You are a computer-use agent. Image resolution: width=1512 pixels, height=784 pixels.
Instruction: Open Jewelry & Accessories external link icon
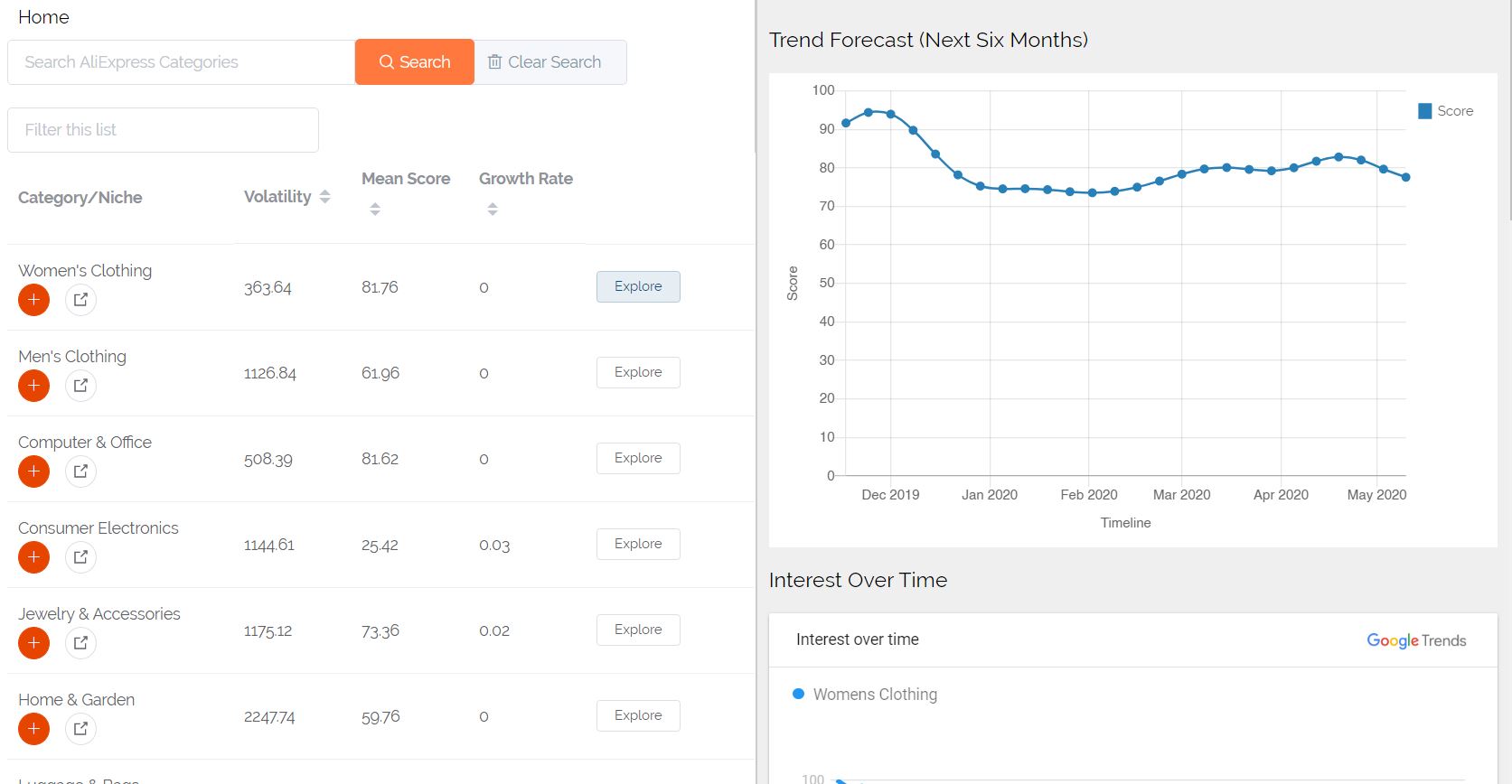point(80,643)
